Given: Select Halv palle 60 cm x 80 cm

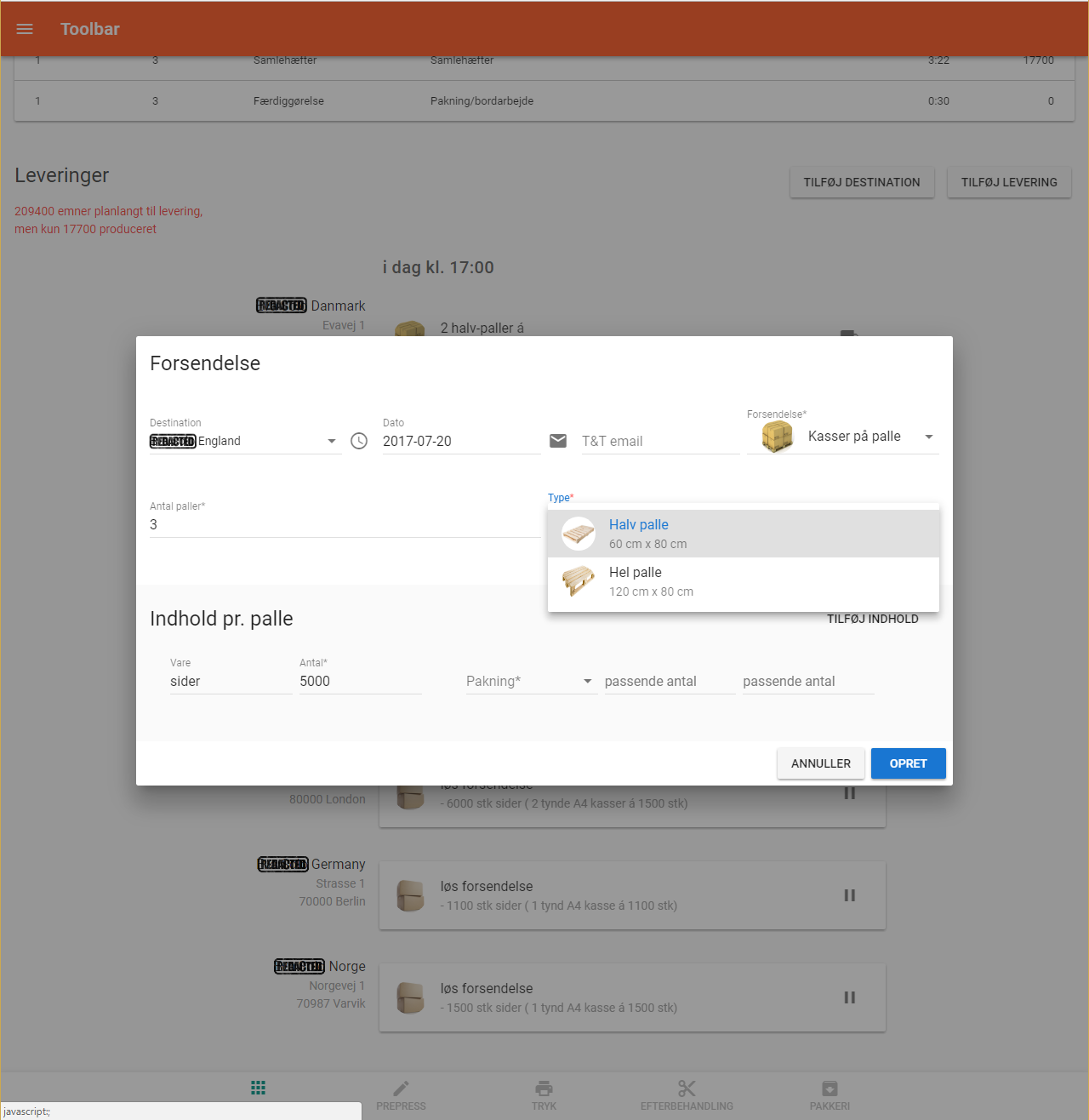Looking at the screenshot, I should 744,534.
